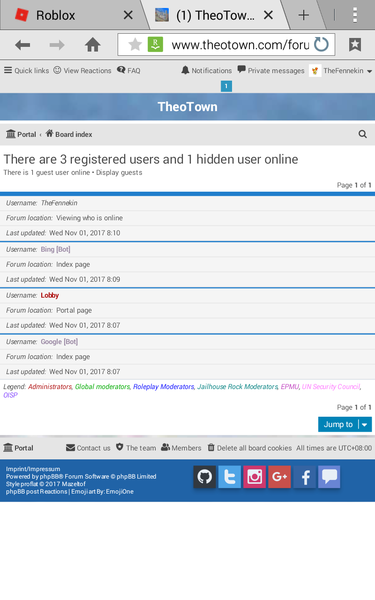Open The team page
This screenshot has width=375, height=600.
[136, 448]
